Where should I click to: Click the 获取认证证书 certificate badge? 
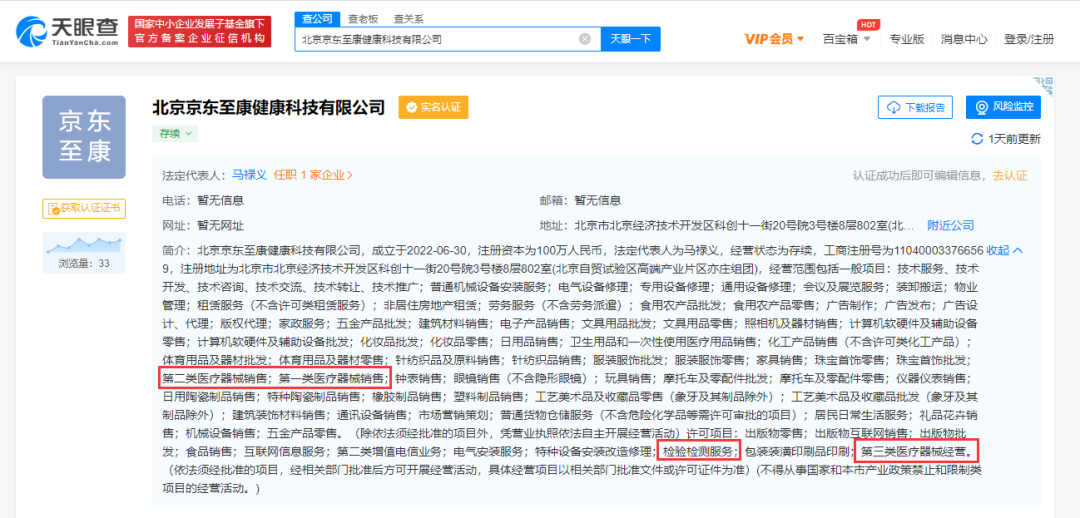[x=83, y=208]
